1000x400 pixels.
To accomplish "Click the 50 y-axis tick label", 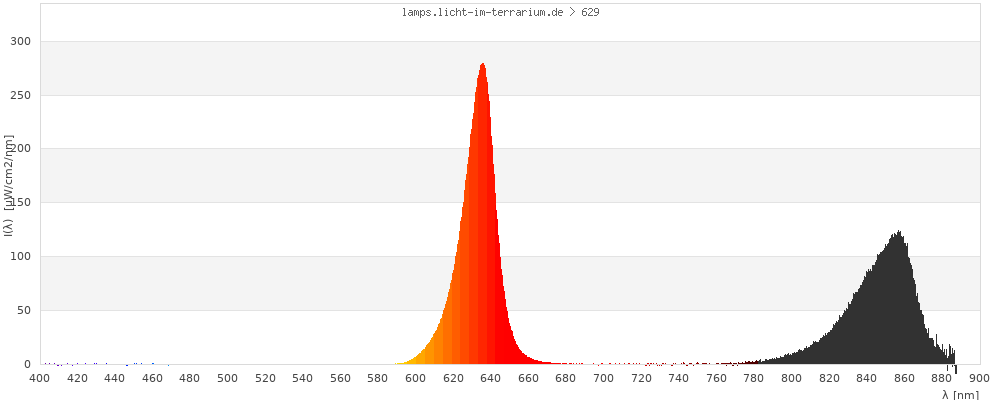I will pos(24,311).
